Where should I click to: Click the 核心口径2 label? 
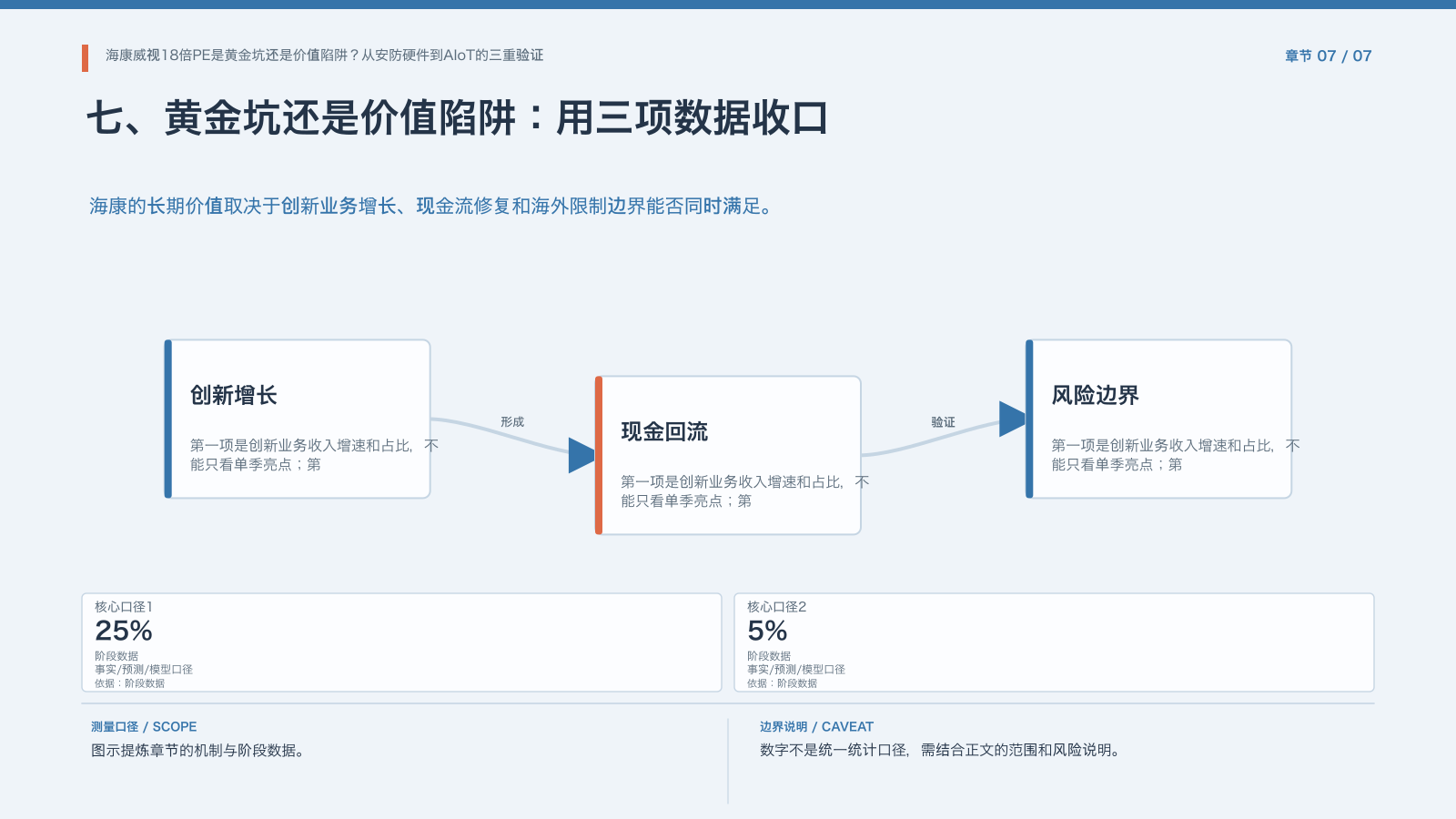coord(776,607)
